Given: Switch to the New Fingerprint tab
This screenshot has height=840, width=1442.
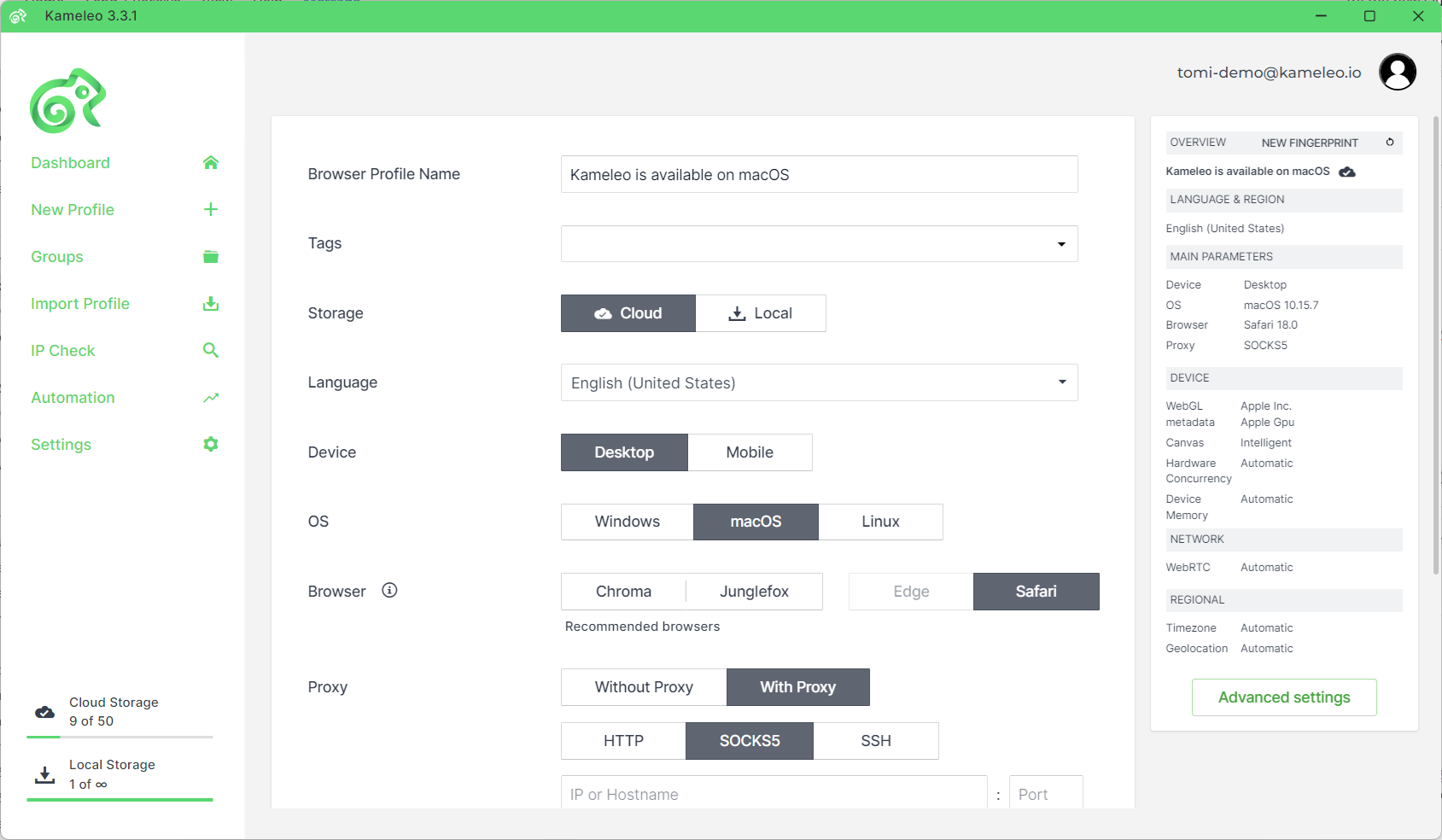Looking at the screenshot, I should click(x=1309, y=143).
